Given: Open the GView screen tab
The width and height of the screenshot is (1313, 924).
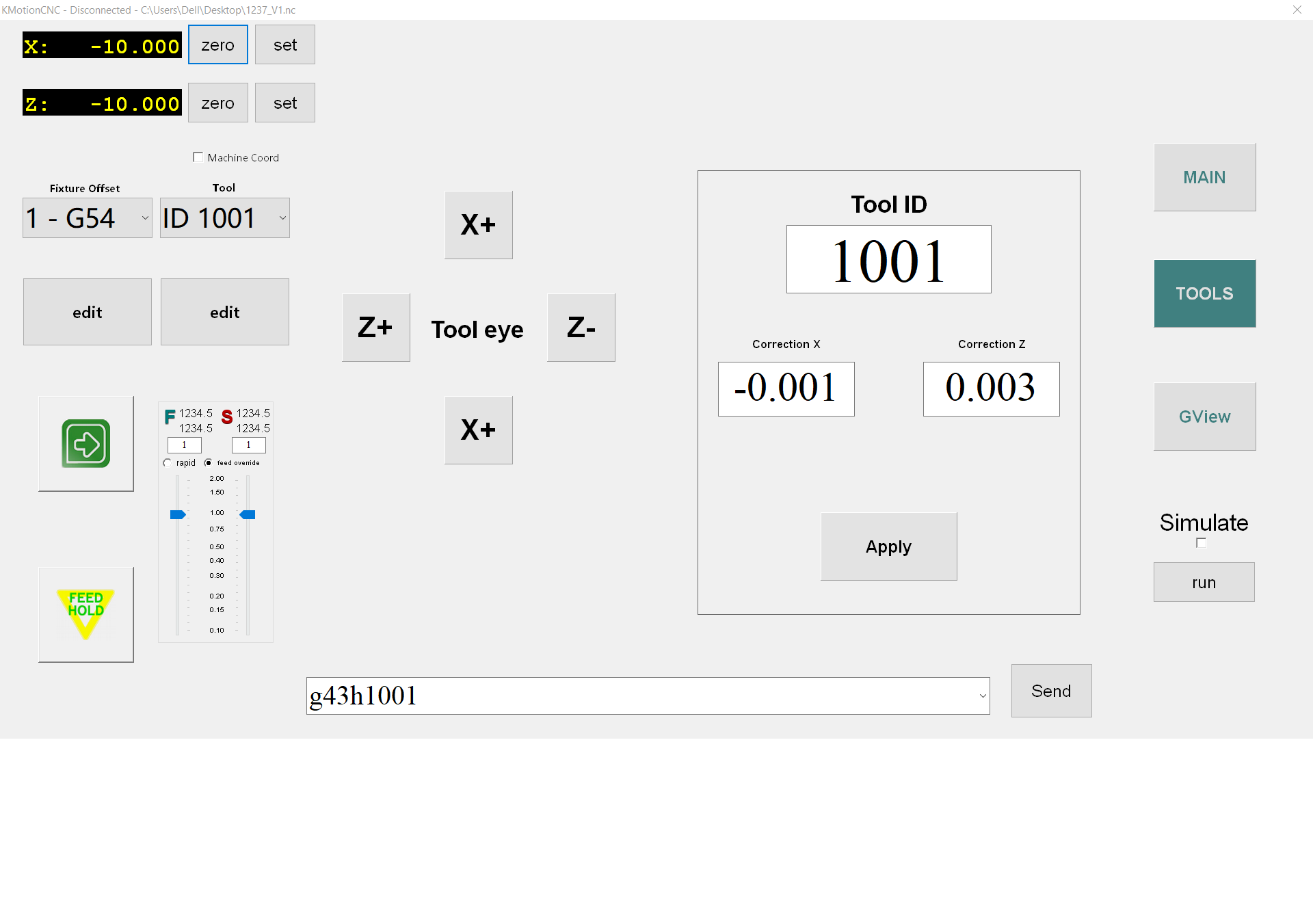Looking at the screenshot, I should [1204, 417].
